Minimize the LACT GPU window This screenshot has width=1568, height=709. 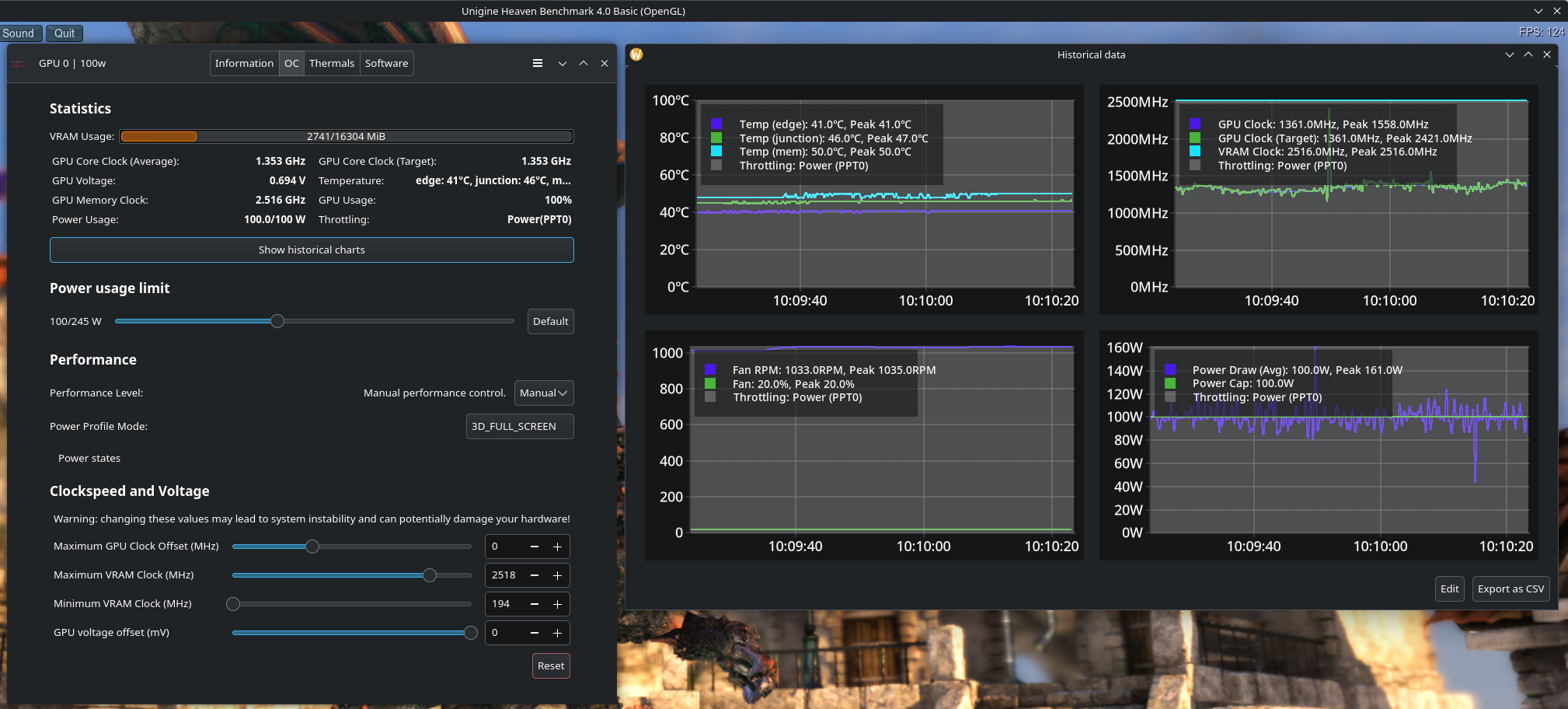point(563,64)
